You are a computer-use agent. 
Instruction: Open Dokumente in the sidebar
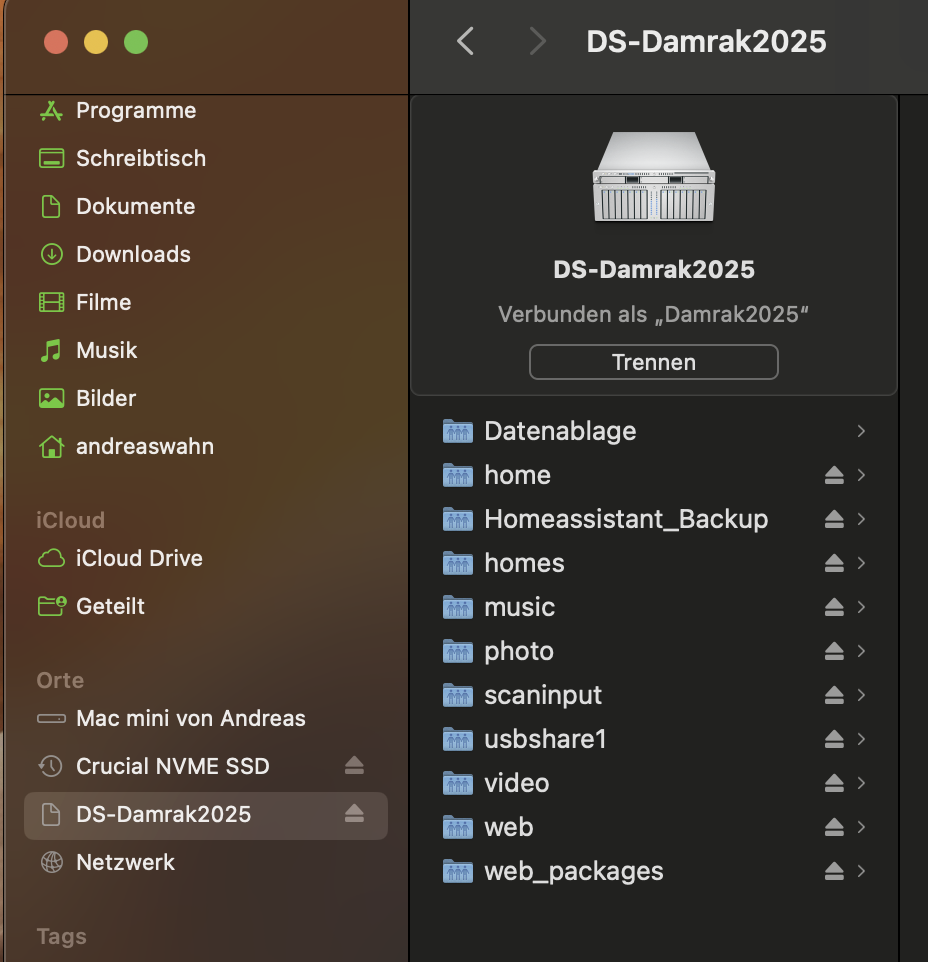click(205, 206)
